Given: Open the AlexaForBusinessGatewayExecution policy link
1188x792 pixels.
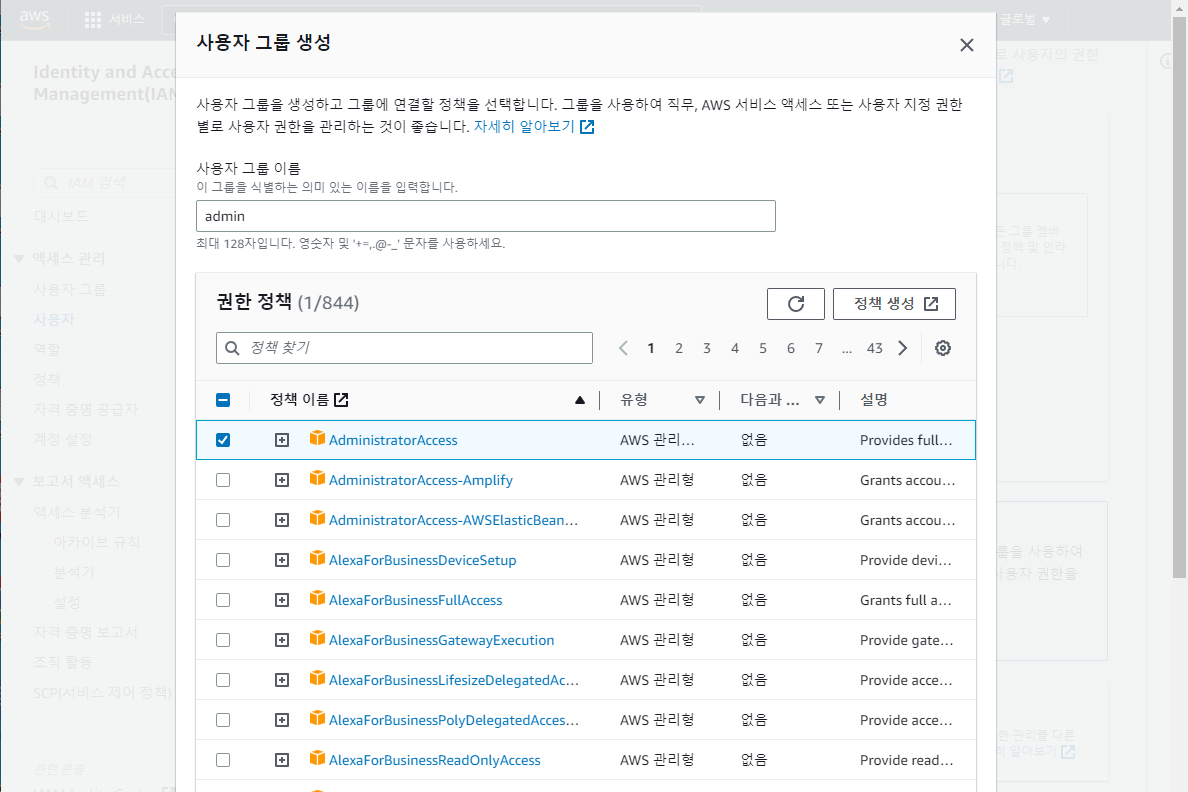Looking at the screenshot, I should click(x=441, y=640).
